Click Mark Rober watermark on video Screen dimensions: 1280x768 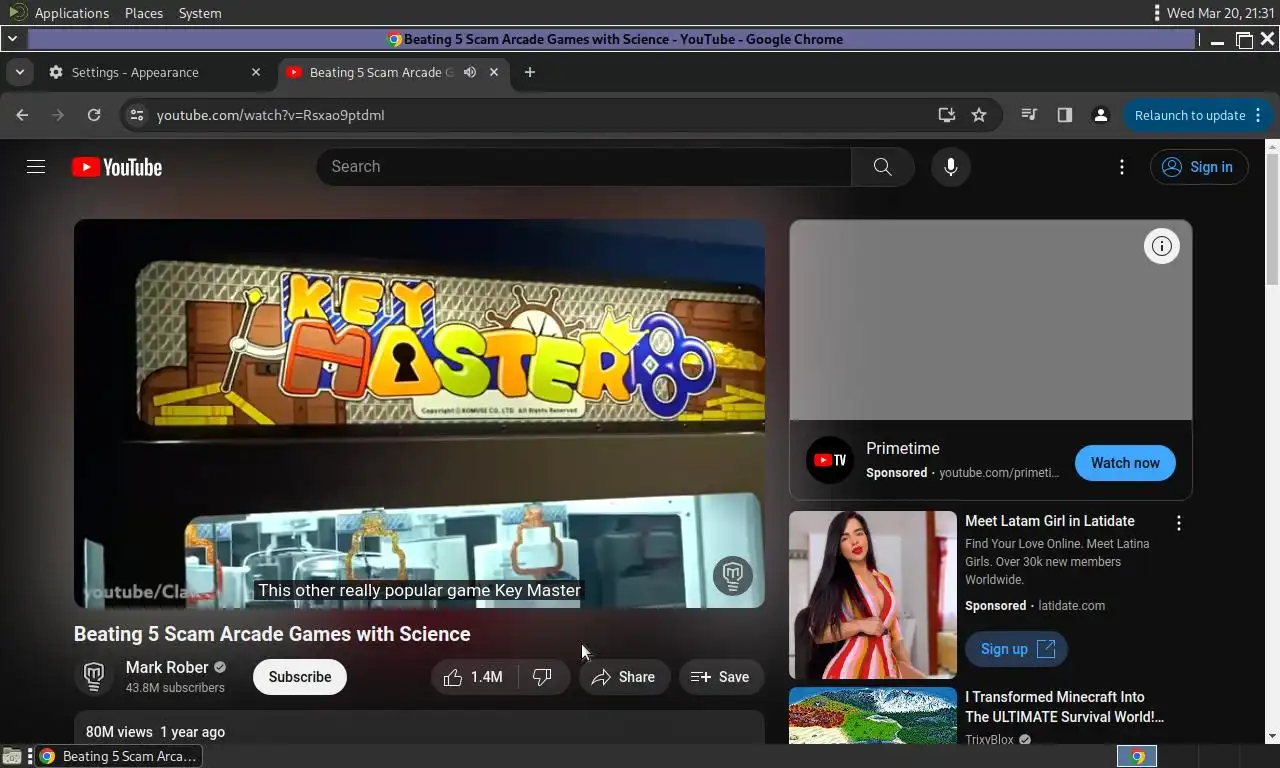point(733,576)
